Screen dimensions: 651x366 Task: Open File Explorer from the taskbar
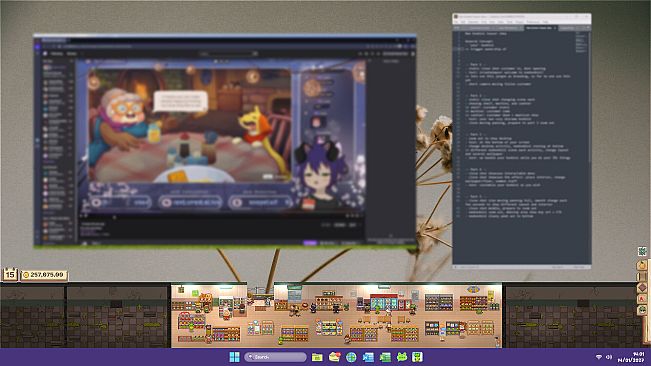coord(317,357)
